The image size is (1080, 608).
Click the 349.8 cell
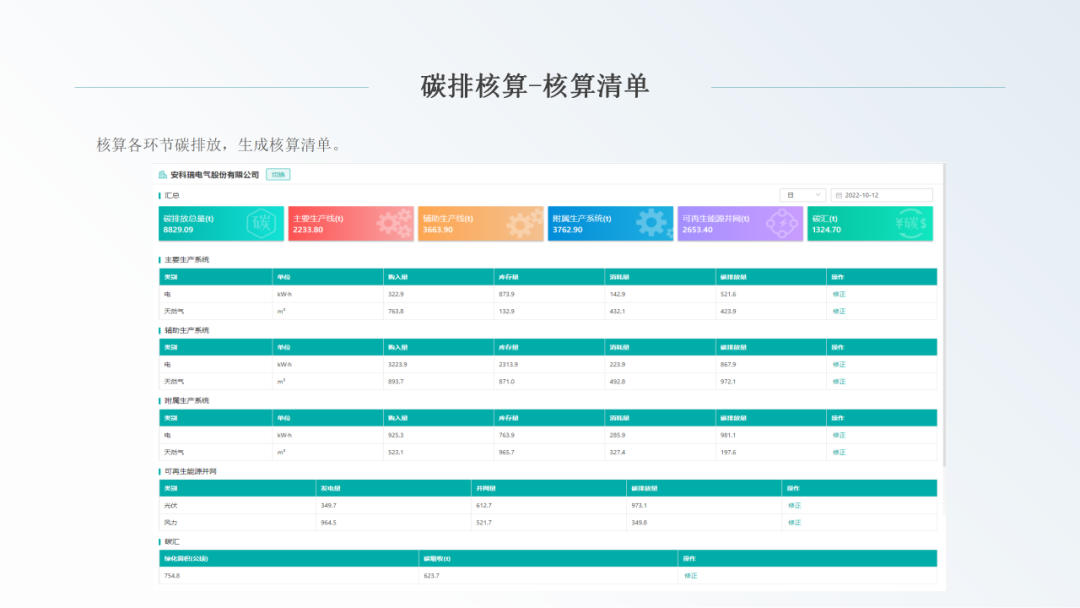(x=639, y=523)
